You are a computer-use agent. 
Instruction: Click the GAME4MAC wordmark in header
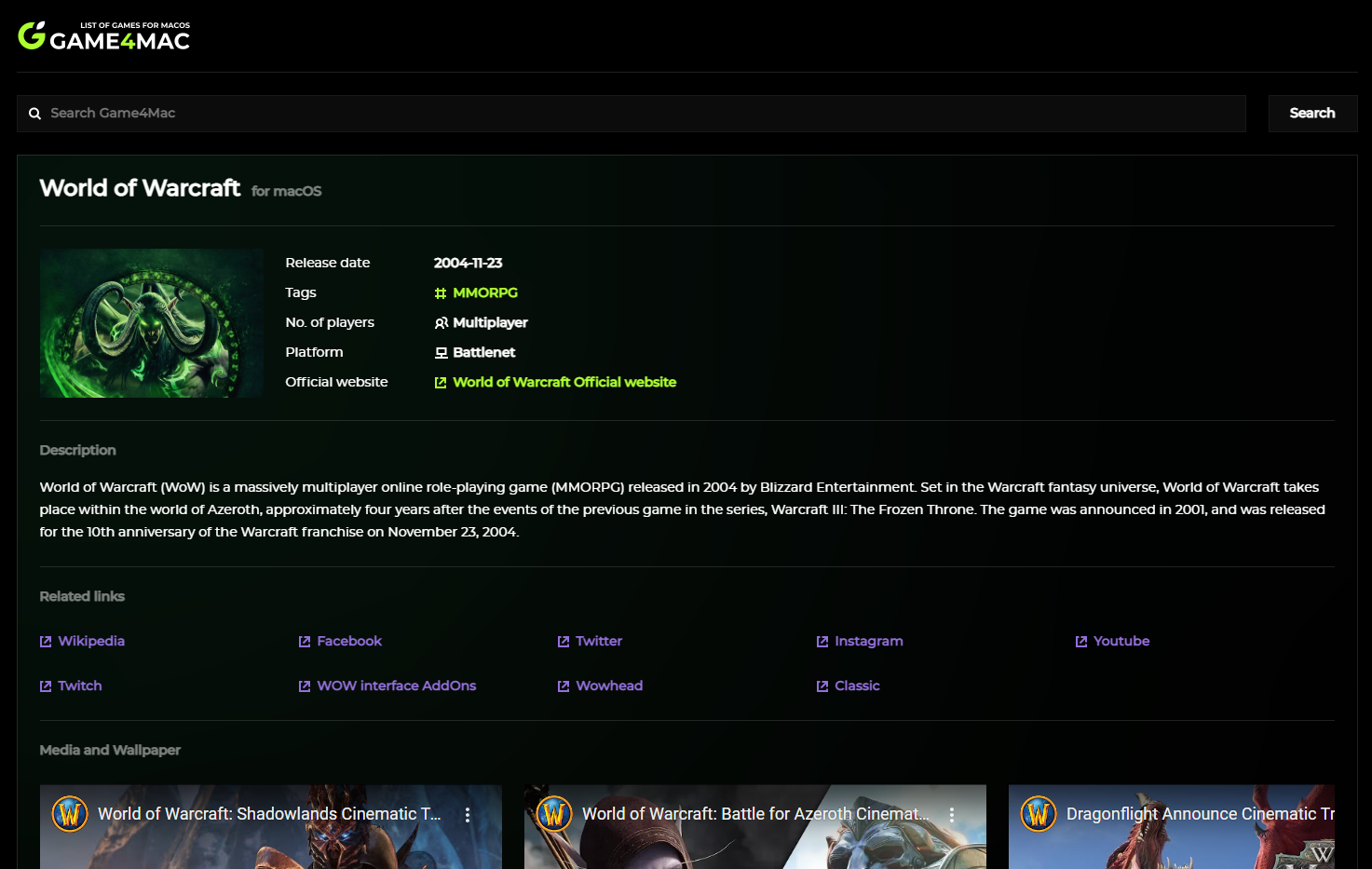[120, 41]
